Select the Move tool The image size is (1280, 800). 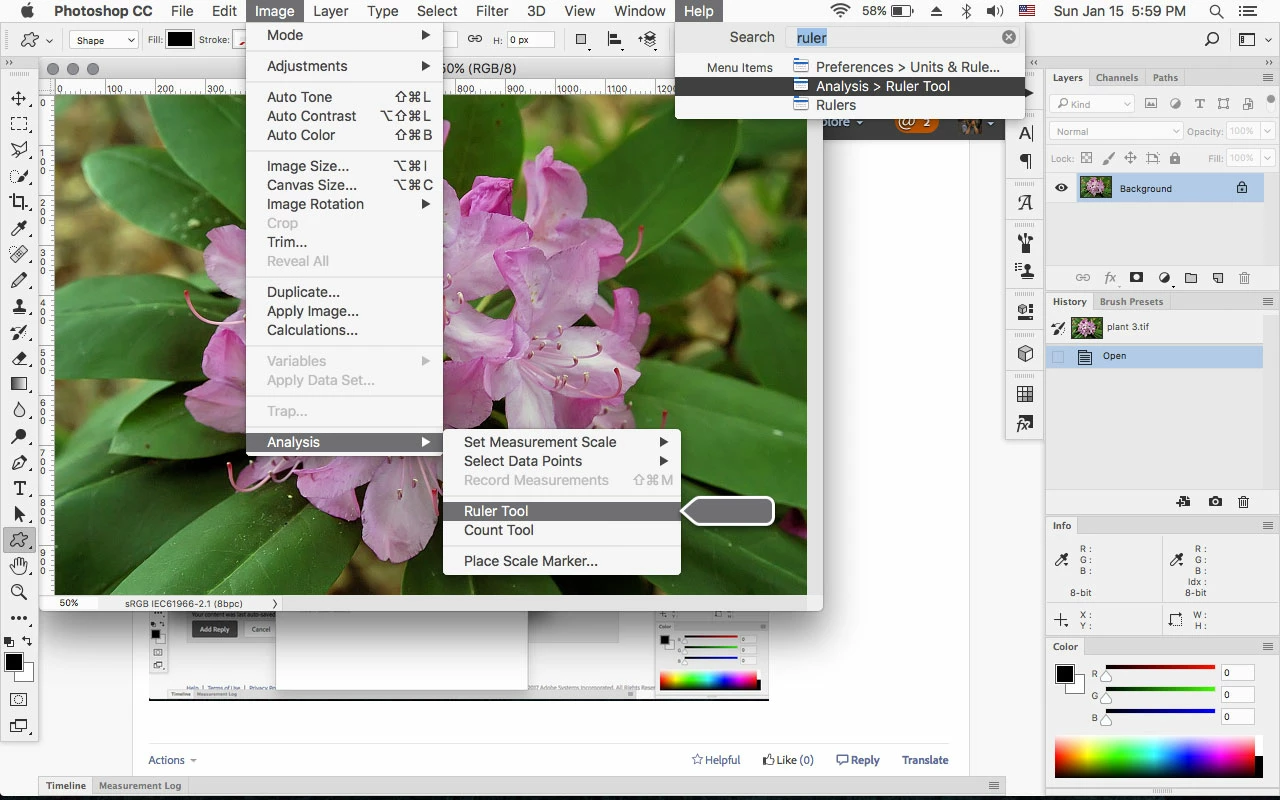[x=19, y=98]
